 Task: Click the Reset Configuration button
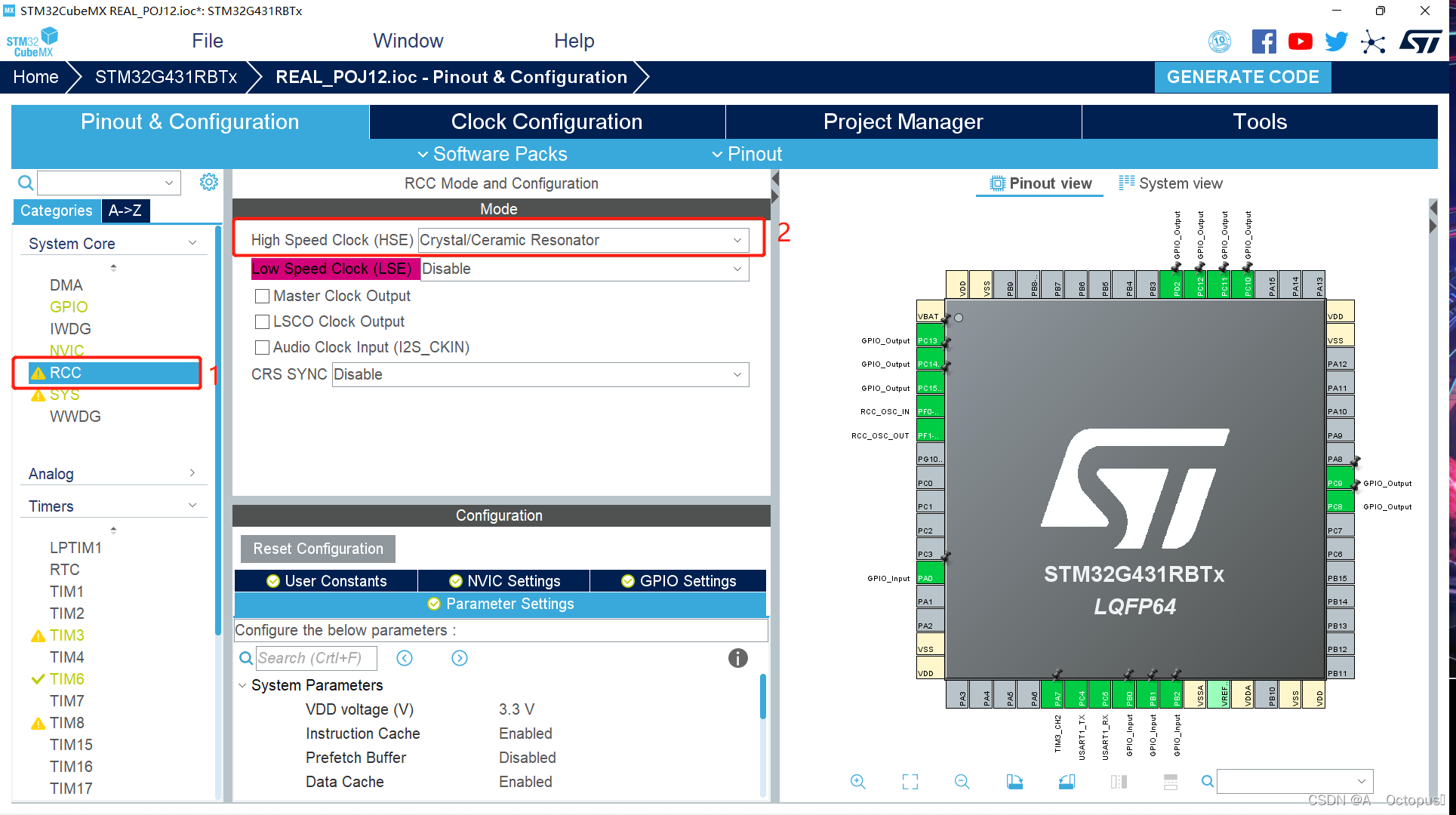pos(318,549)
